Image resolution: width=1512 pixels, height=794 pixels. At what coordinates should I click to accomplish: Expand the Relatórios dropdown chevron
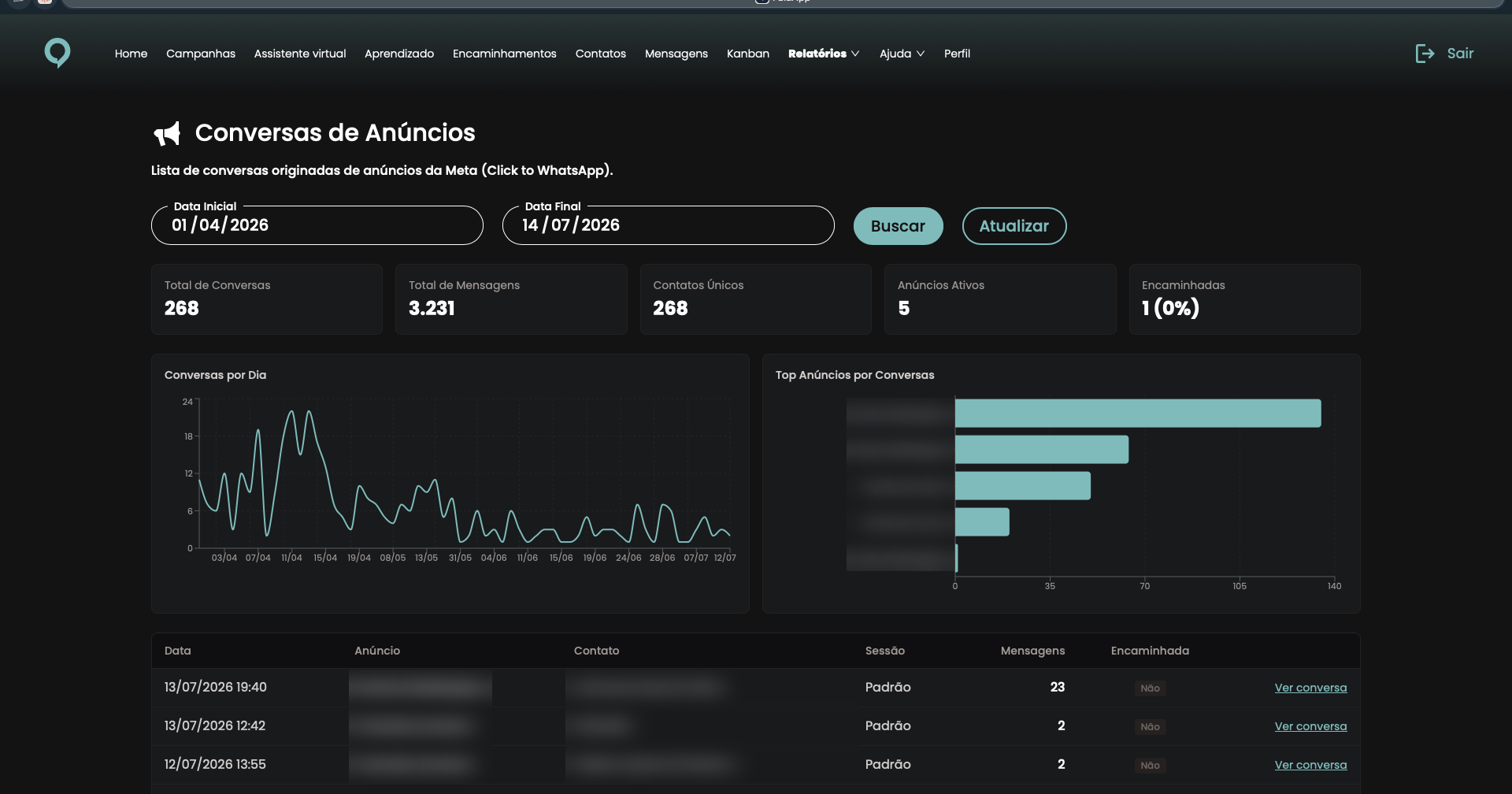pos(855,54)
